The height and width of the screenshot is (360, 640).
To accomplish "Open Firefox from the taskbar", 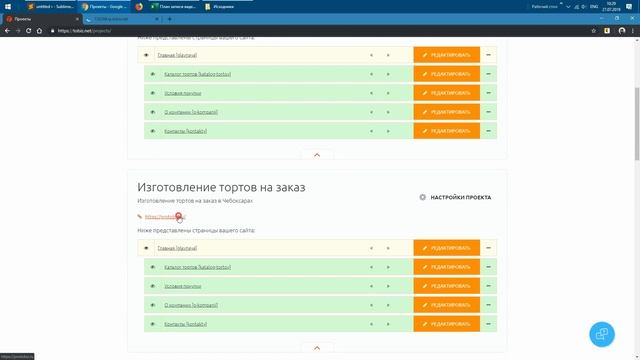I will click(139, 7).
